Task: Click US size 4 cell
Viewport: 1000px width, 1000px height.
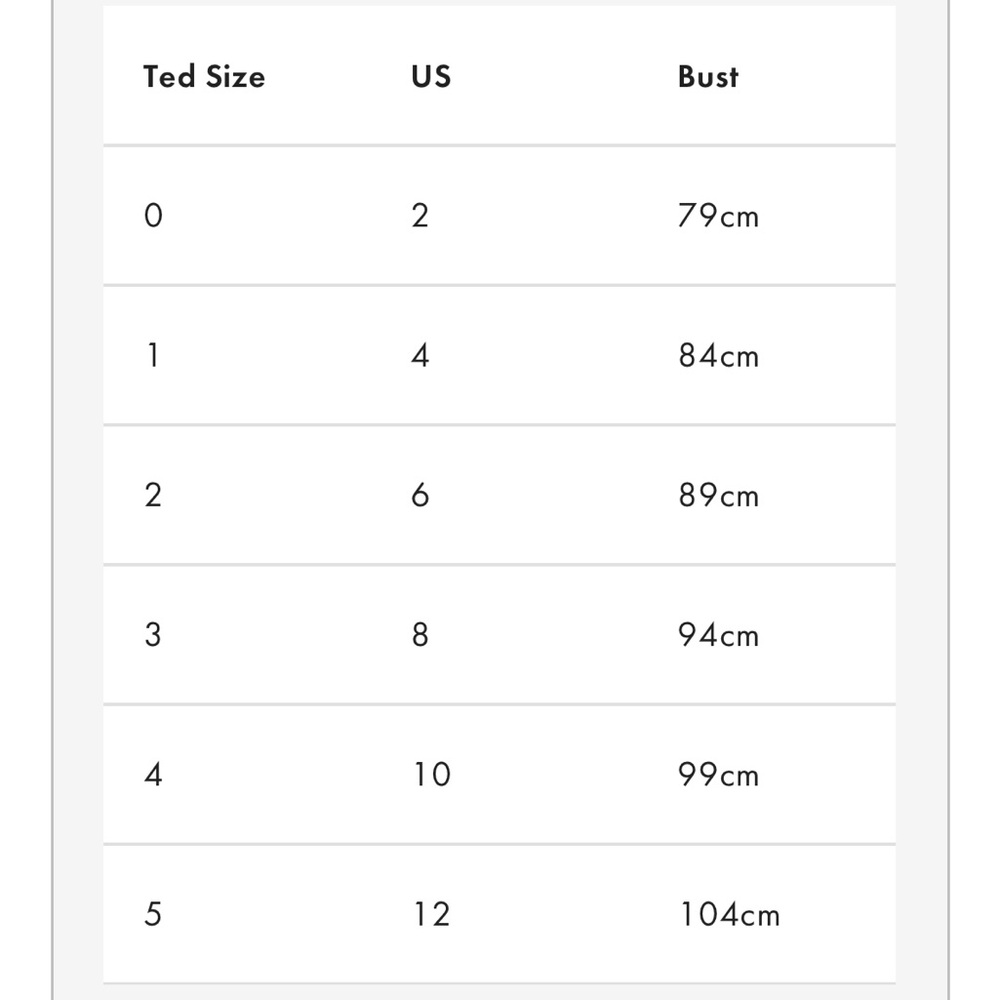Action: 420,355
